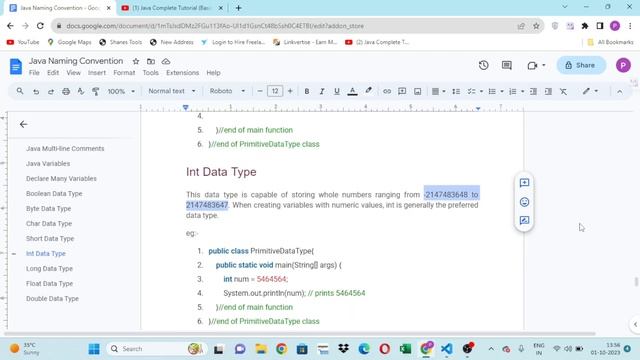Screen dimensions: 640x360
Task: Open the YouTube bookmark
Action: [23, 42]
